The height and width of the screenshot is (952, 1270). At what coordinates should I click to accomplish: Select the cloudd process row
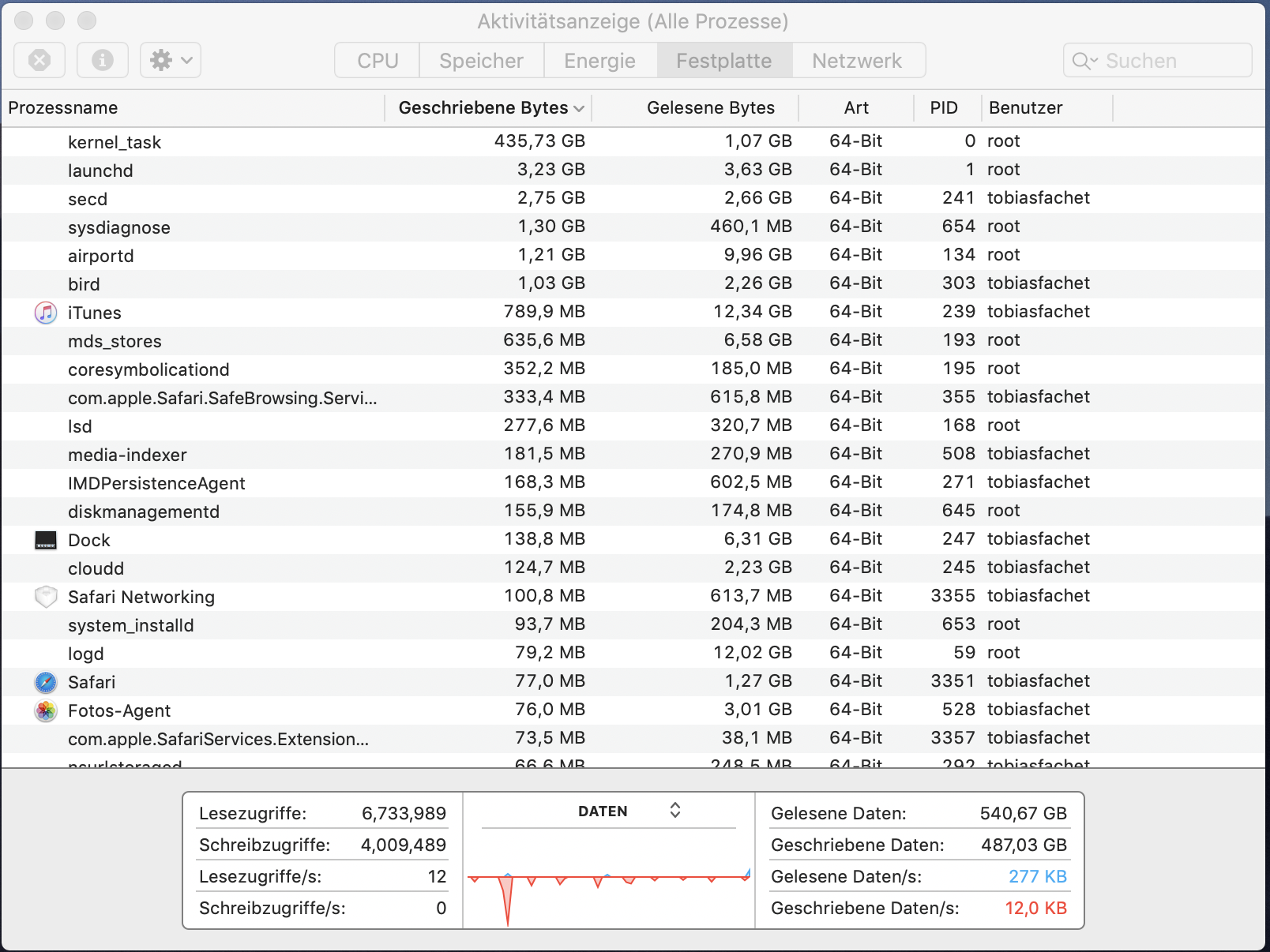[633, 568]
